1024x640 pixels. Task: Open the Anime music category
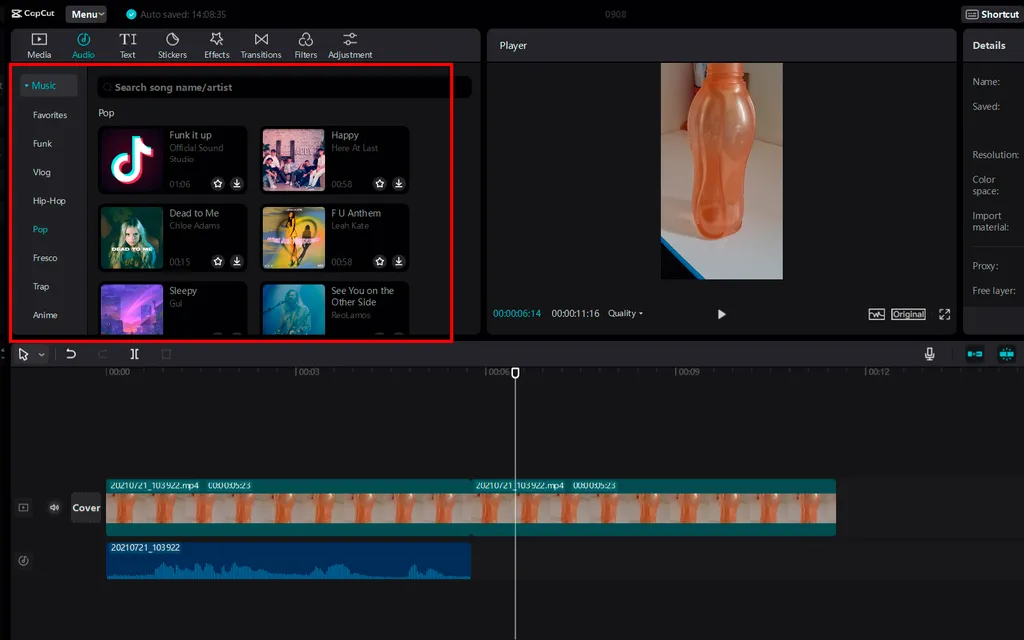[45, 315]
